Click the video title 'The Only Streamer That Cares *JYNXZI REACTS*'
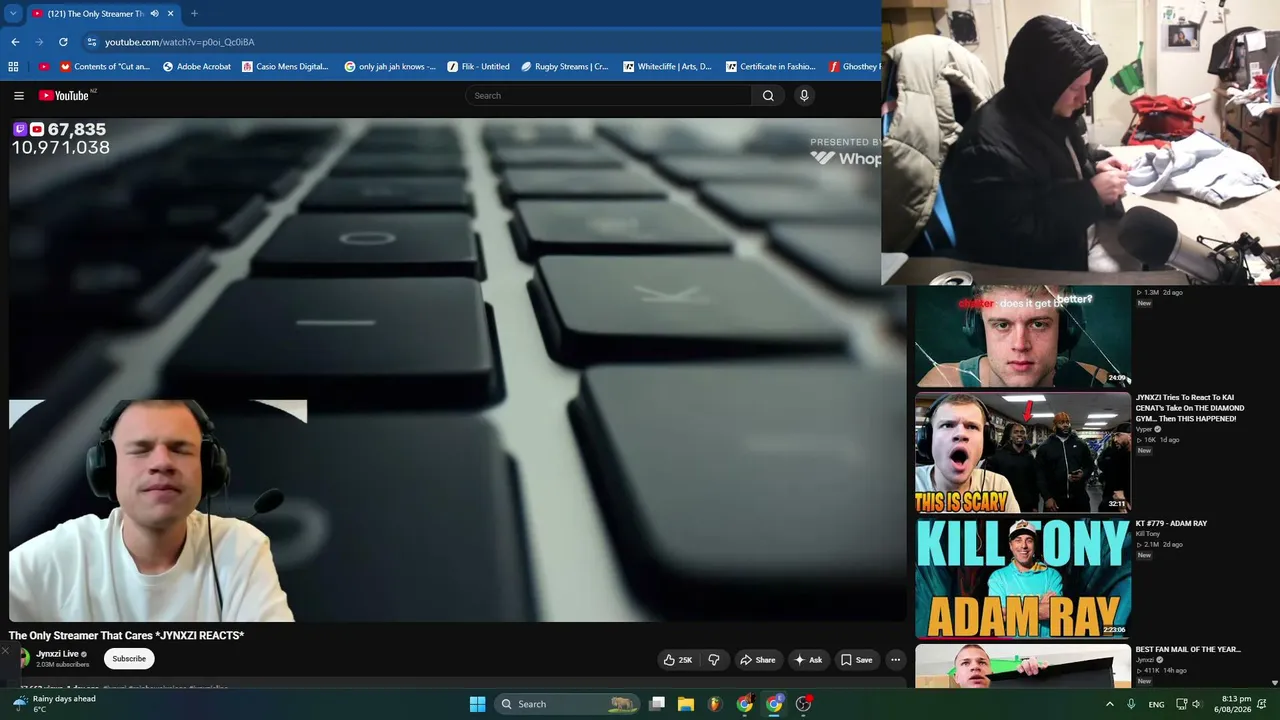Screen dimensions: 1280x720 pyautogui.click(x=127, y=635)
